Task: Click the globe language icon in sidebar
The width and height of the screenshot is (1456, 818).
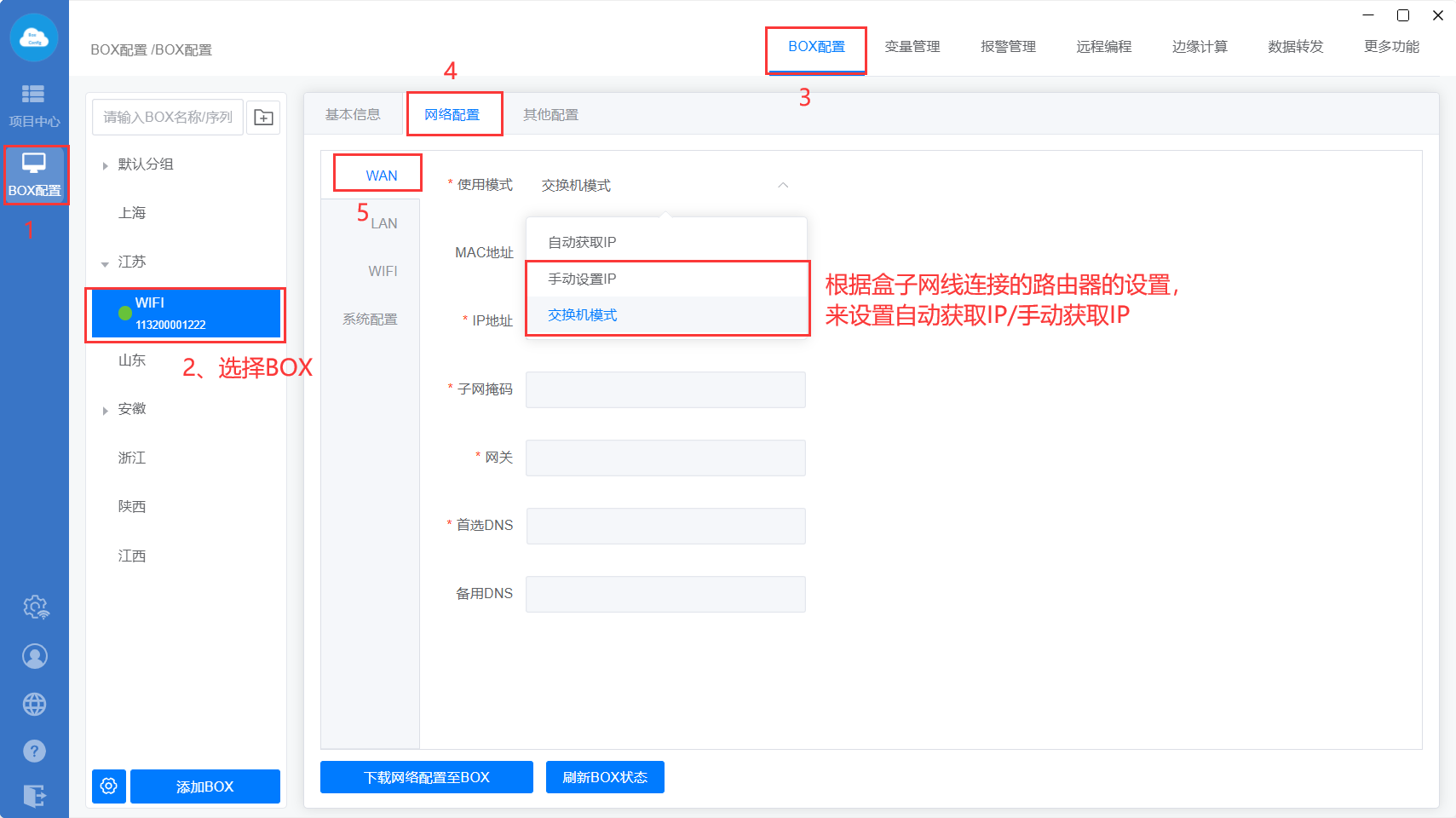Action: (35, 705)
